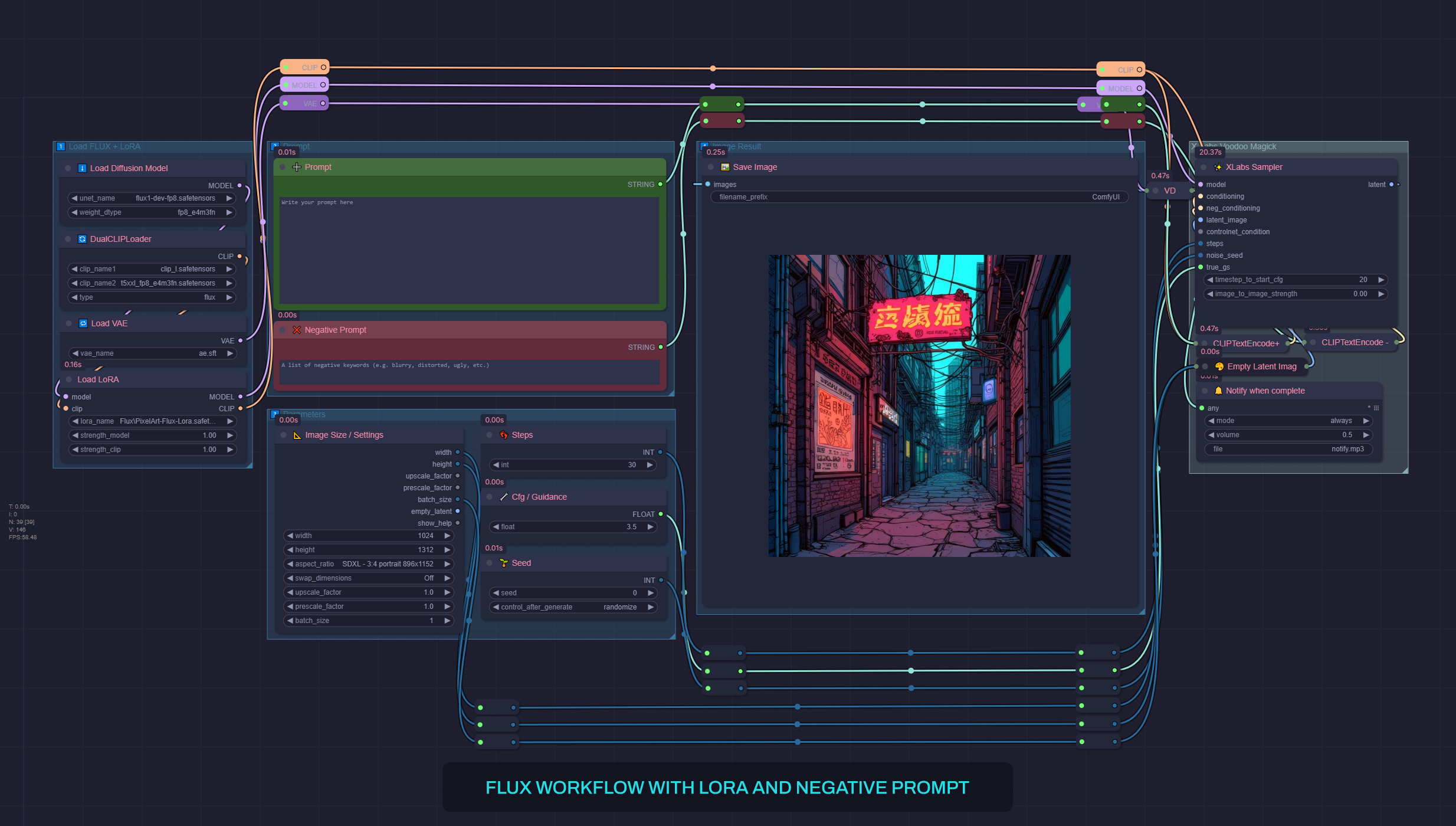Open control_after_generate randomize dropdown

coord(573,607)
